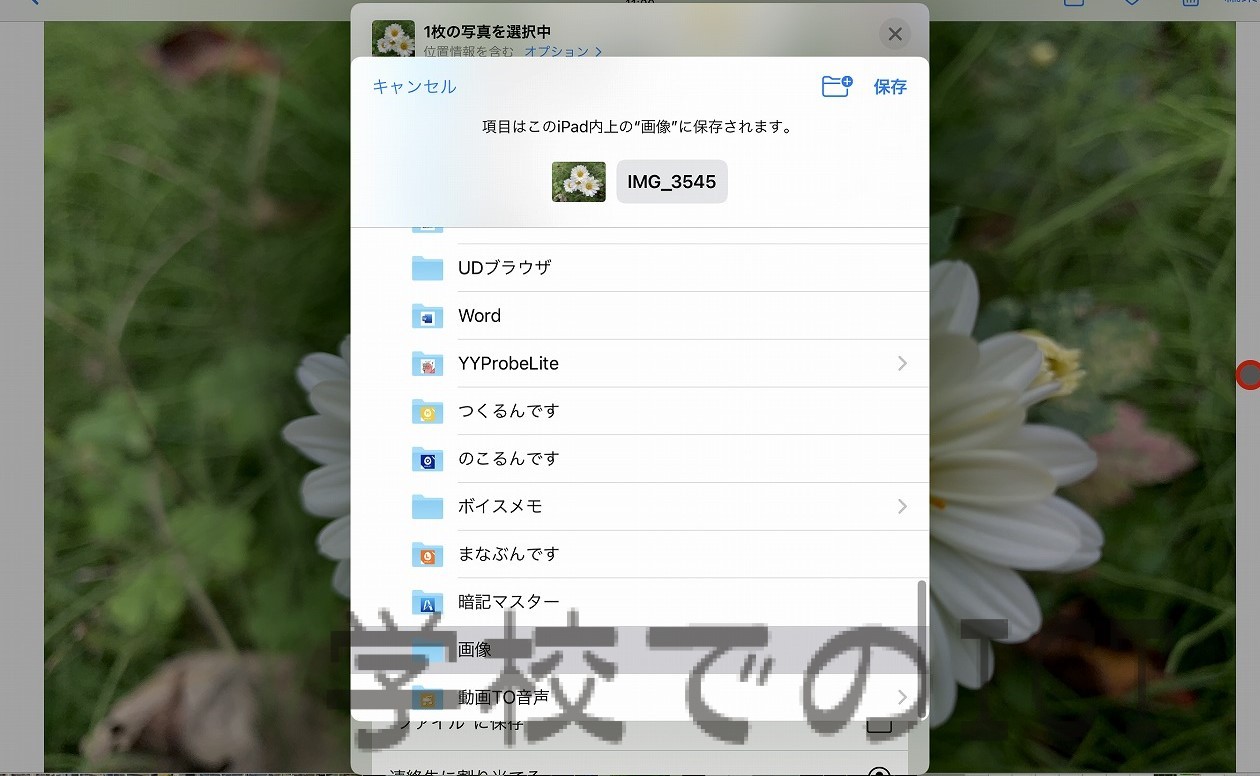Expand the YYProbeLite folder chevron
The width and height of the screenshot is (1260, 776).
point(902,364)
